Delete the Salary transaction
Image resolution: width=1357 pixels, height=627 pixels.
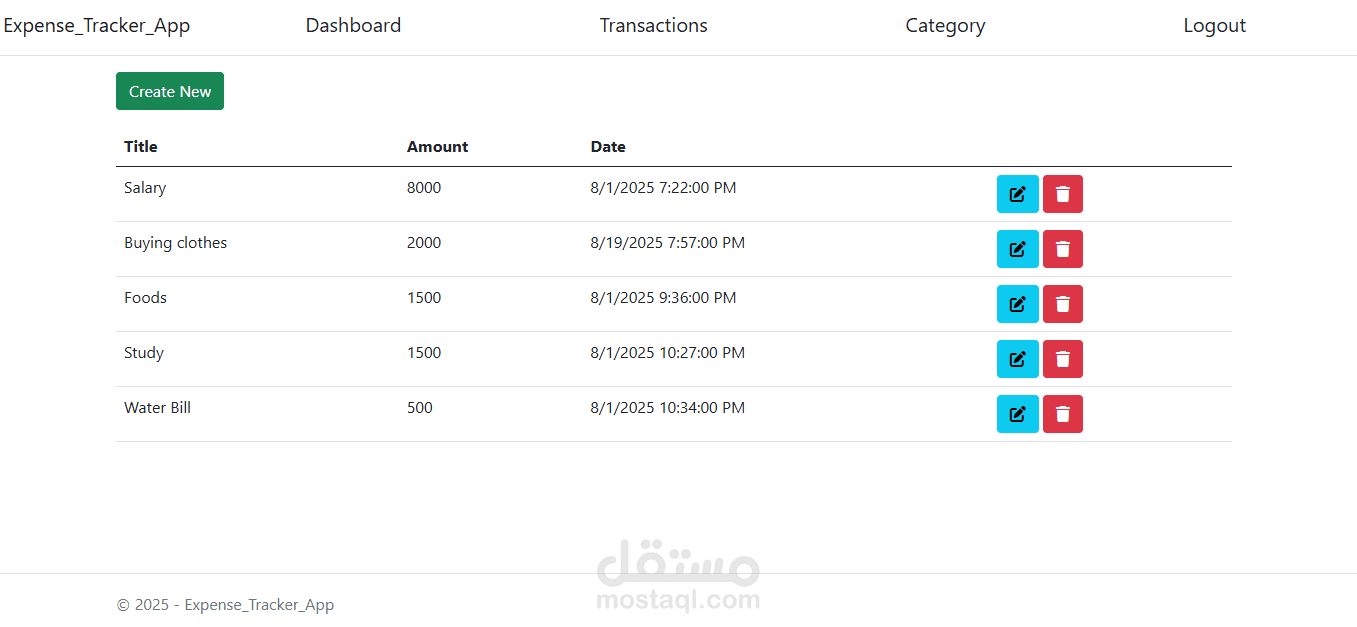pos(1062,194)
